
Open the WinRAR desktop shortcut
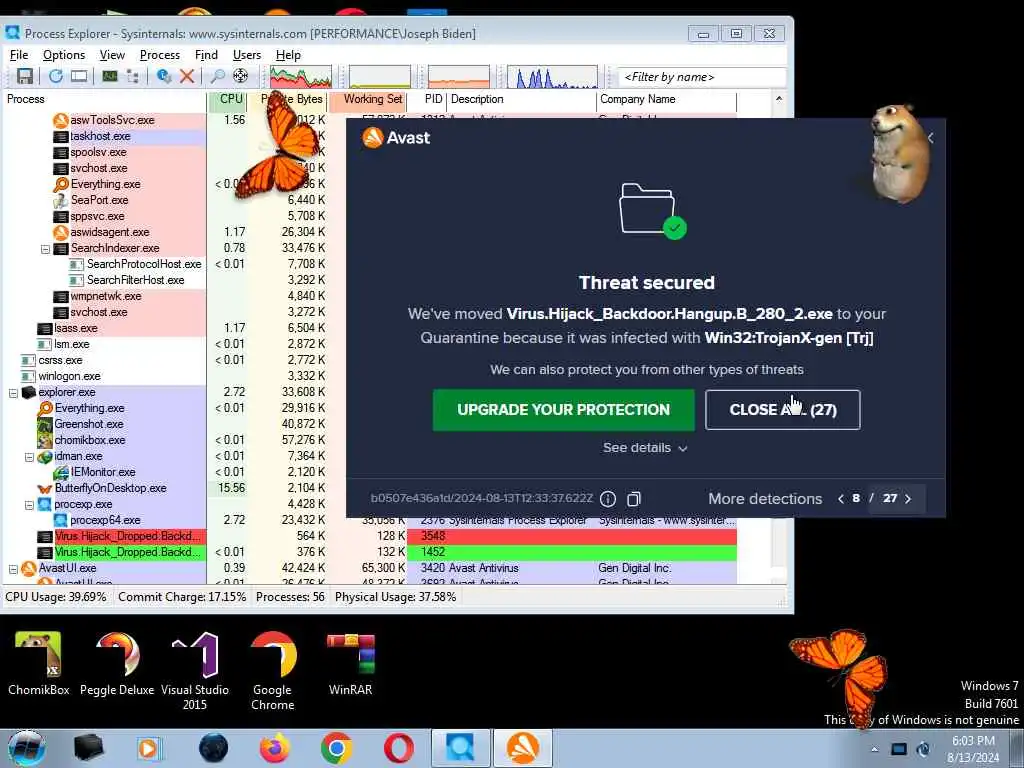(351, 665)
